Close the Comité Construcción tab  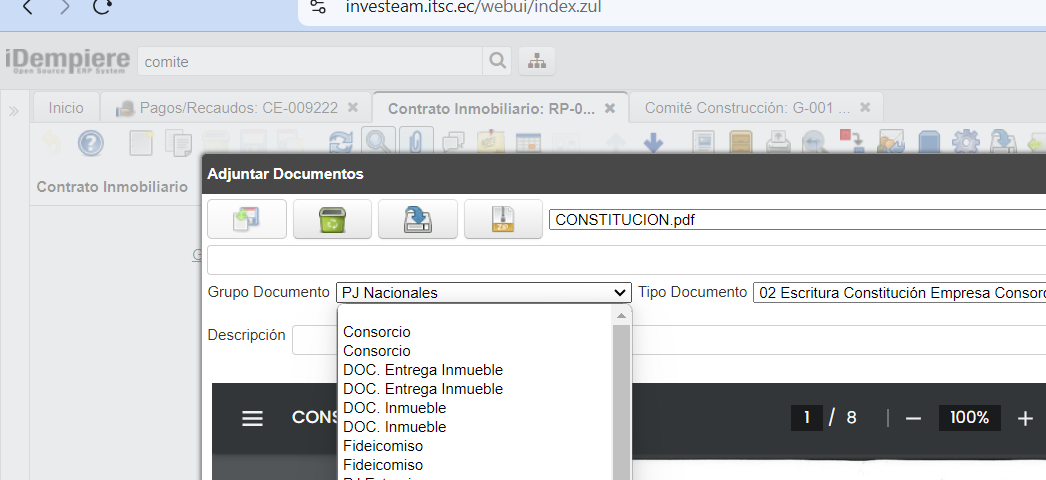tap(865, 107)
